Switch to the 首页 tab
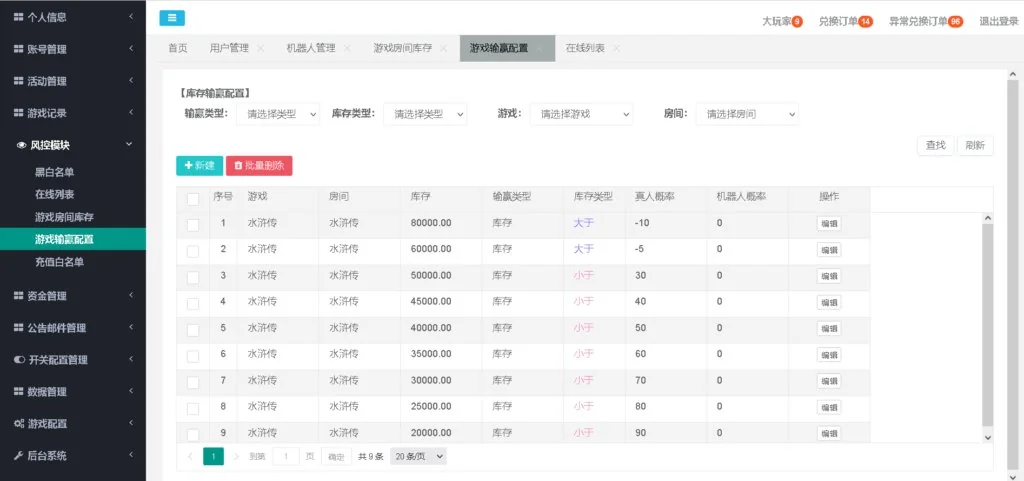This screenshot has height=481, width=1024. pyautogui.click(x=178, y=48)
